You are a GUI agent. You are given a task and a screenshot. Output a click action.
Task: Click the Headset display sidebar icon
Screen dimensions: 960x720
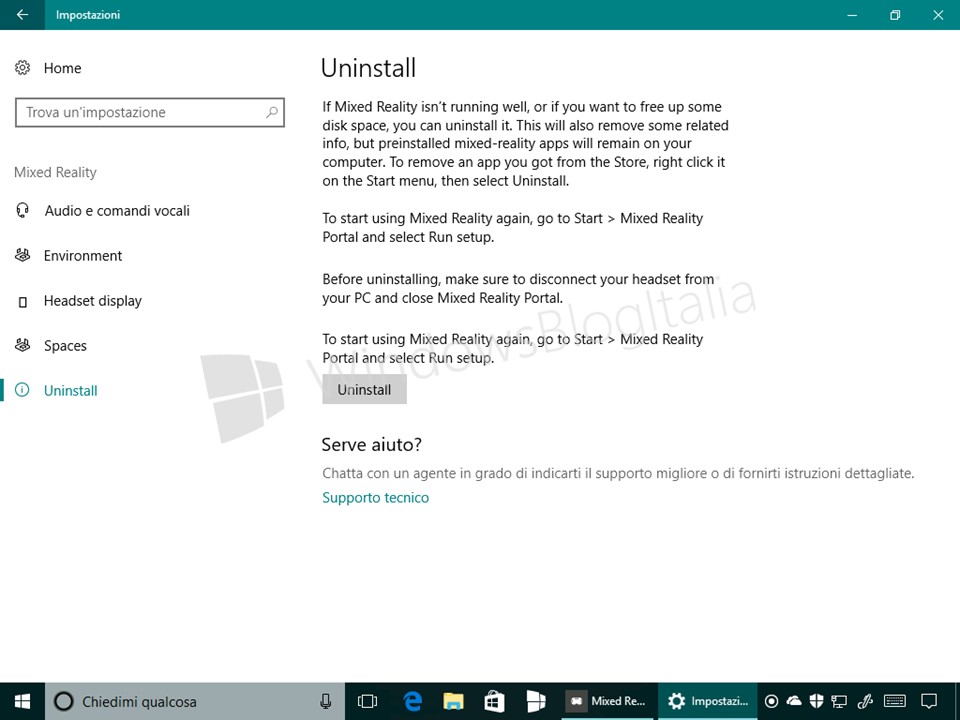(x=23, y=301)
